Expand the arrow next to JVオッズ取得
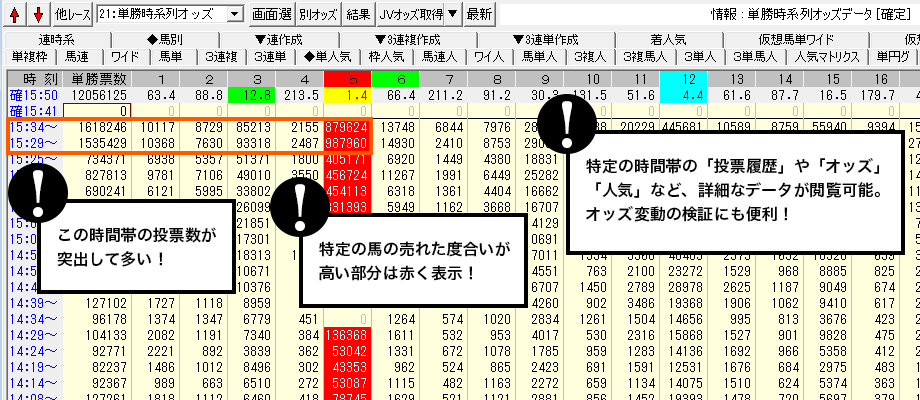The width and height of the screenshot is (920, 400). coord(452,14)
